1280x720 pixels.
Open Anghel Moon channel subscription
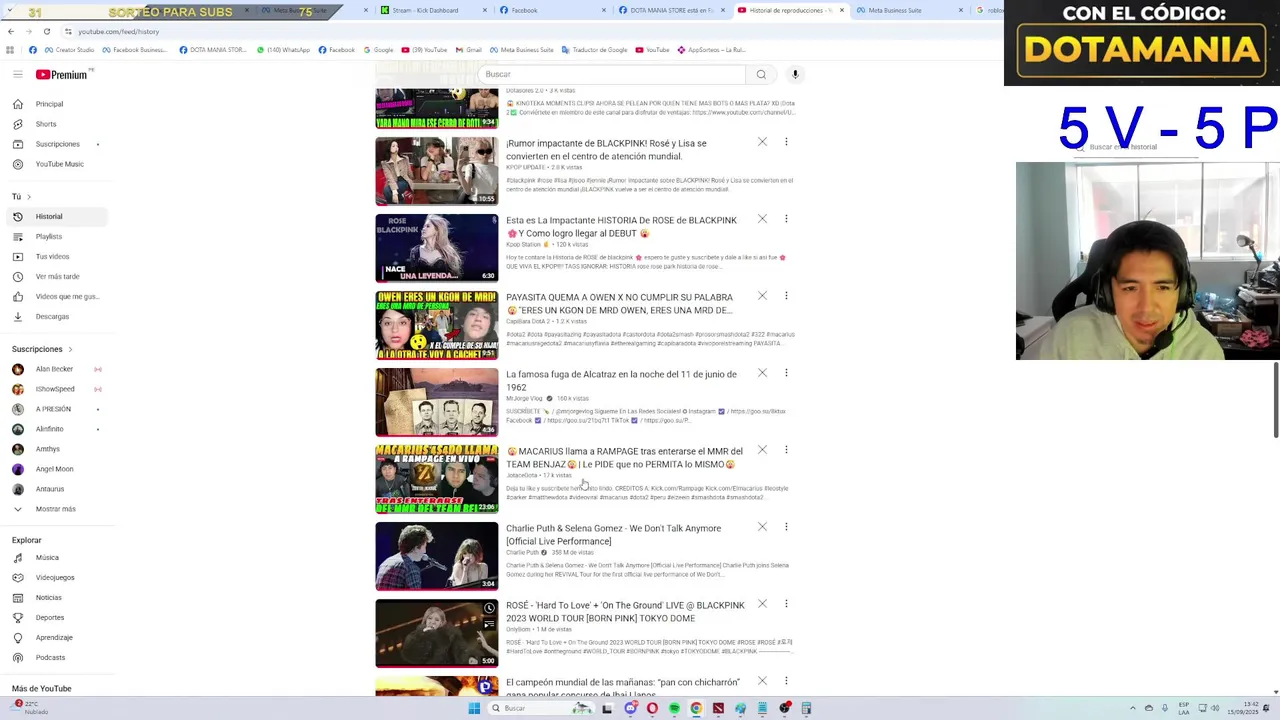point(54,469)
